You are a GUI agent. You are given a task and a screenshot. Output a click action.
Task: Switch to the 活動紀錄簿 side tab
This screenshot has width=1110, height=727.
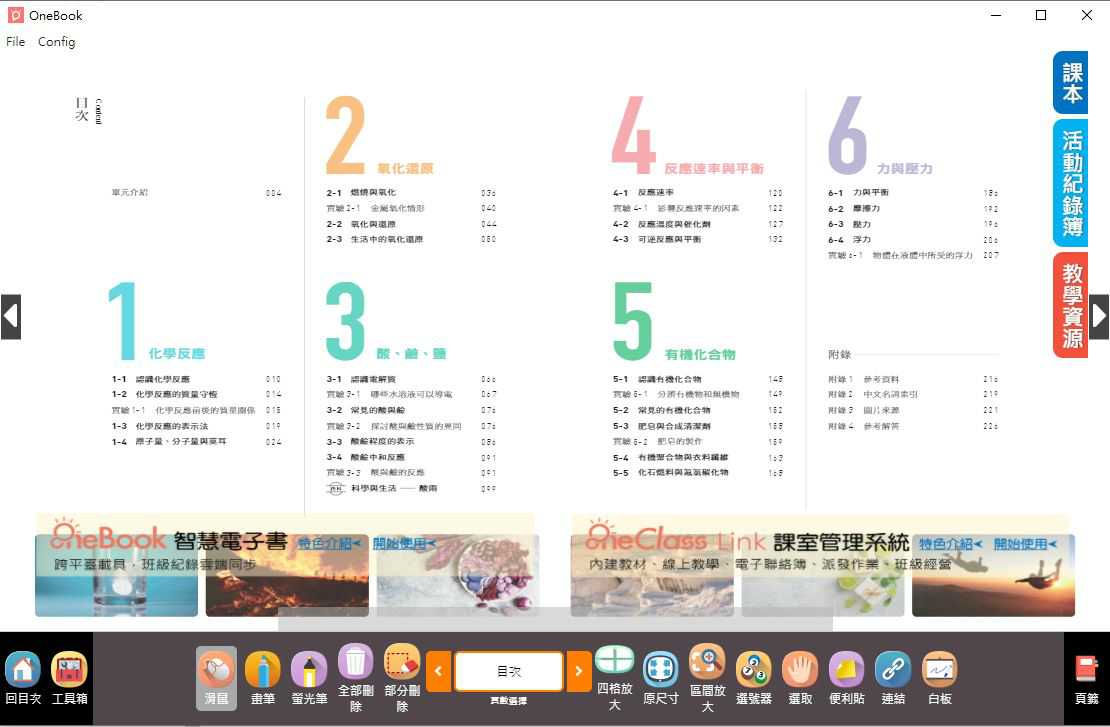click(x=1071, y=183)
